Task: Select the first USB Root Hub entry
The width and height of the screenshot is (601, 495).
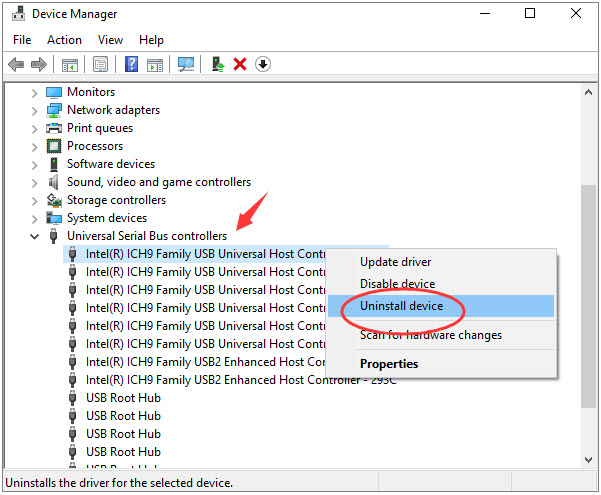Action: (x=123, y=398)
